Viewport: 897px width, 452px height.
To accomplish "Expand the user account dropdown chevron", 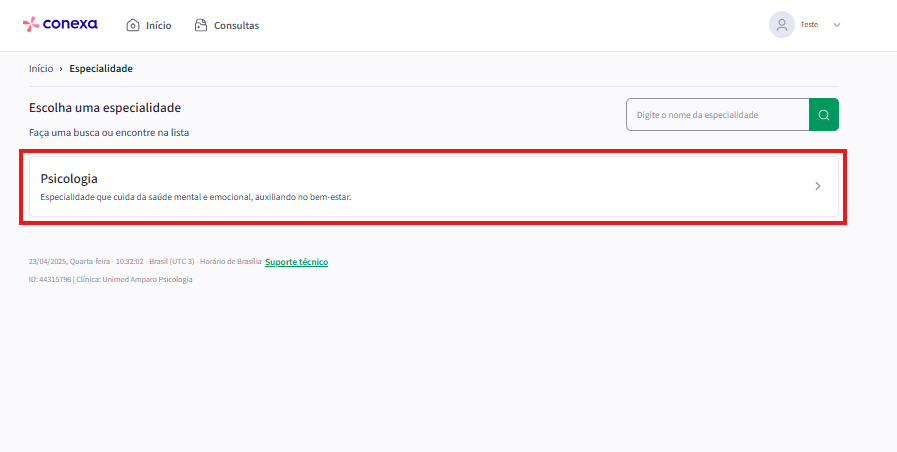I will point(837,25).
